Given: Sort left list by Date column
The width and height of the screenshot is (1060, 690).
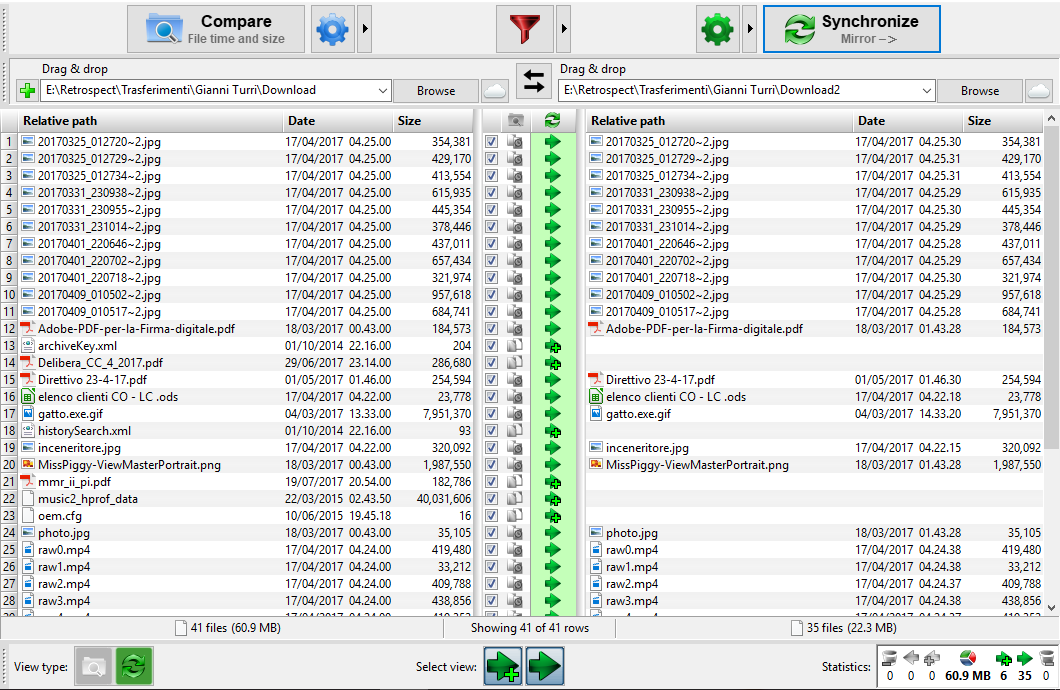Looking at the screenshot, I should (337, 121).
